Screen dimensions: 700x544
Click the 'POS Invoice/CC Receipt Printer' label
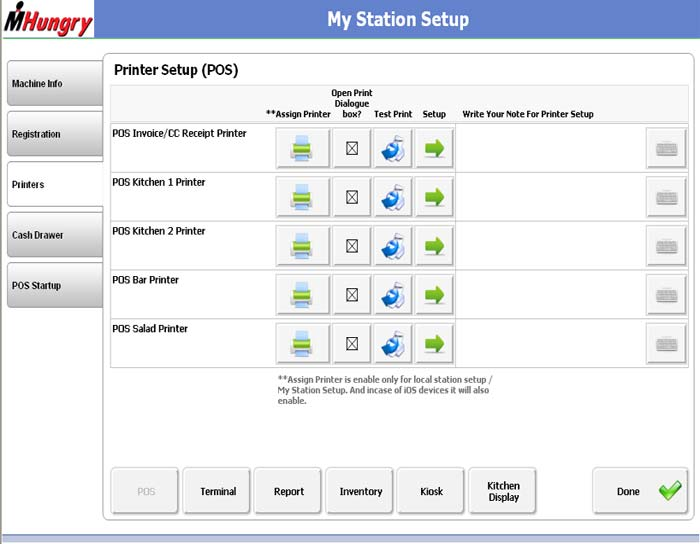click(179, 133)
